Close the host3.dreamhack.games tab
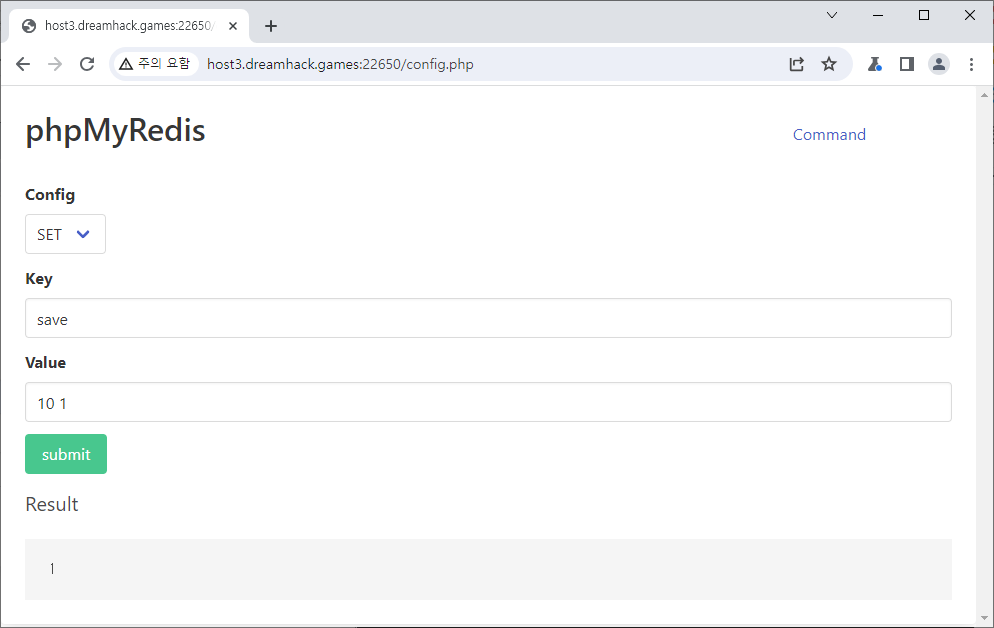Viewport: 994px width, 628px height. pyautogui.click(x=233, y=26)
